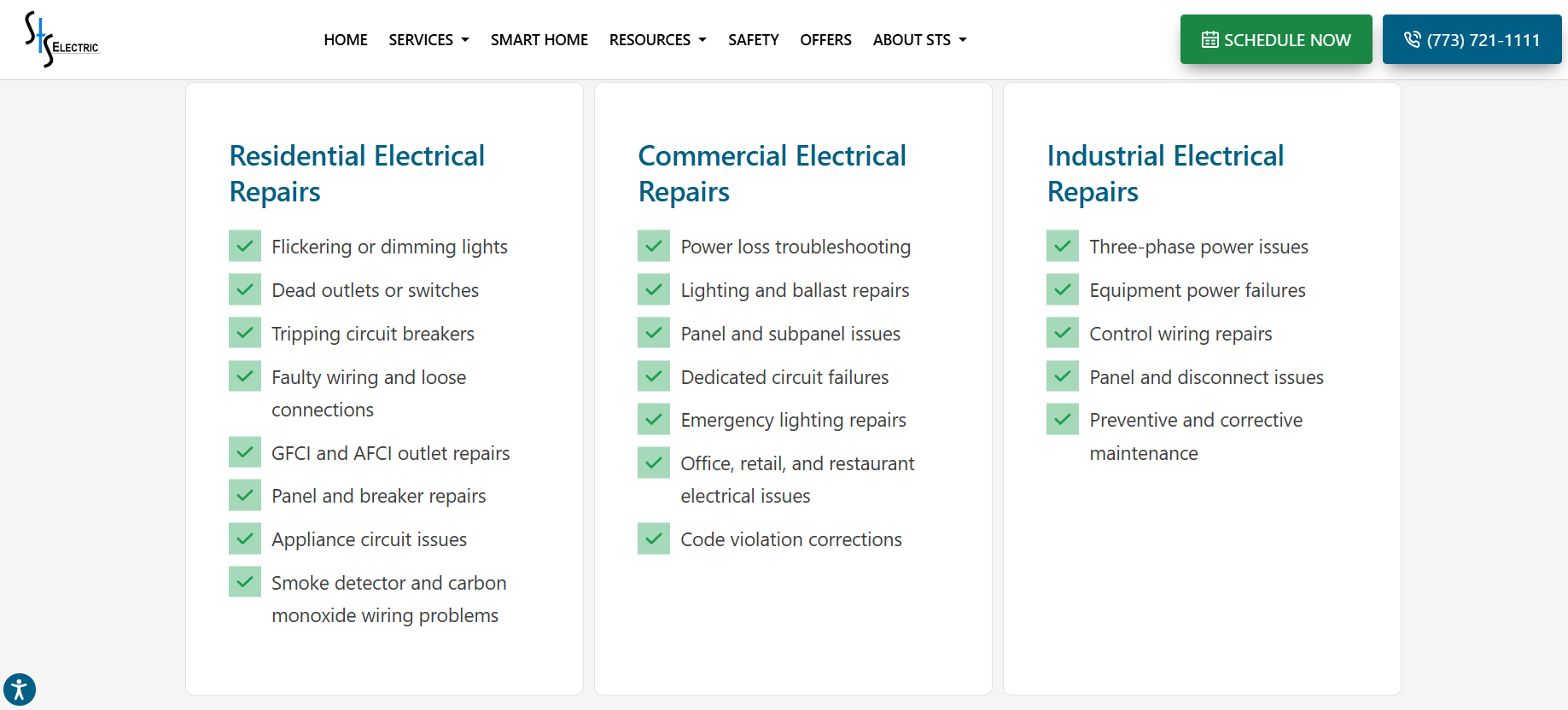
Task: Click the Commercial Electrical Repairs heading
Action: coord(772,174)
